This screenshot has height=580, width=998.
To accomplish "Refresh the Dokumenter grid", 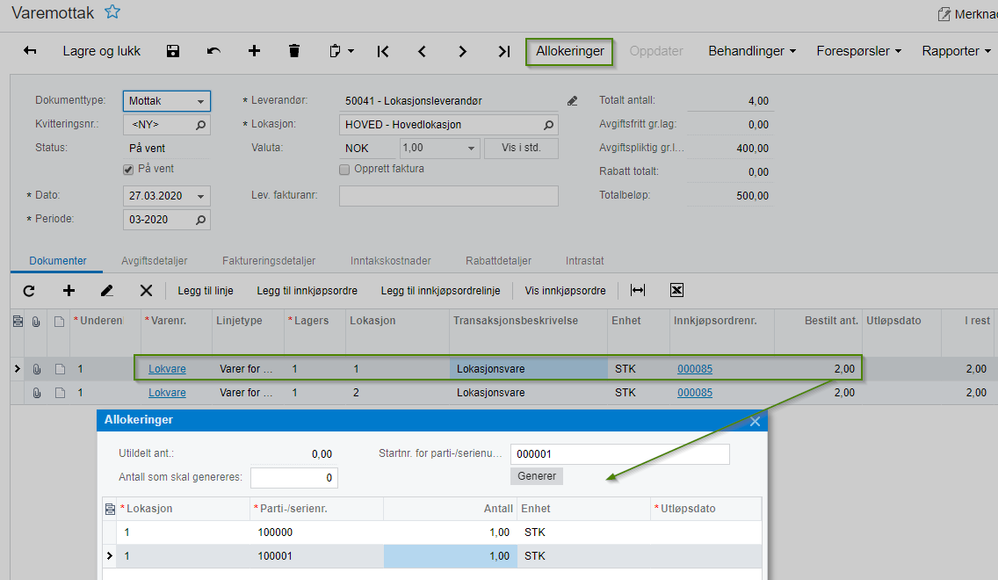I will (x=29, y=291).
